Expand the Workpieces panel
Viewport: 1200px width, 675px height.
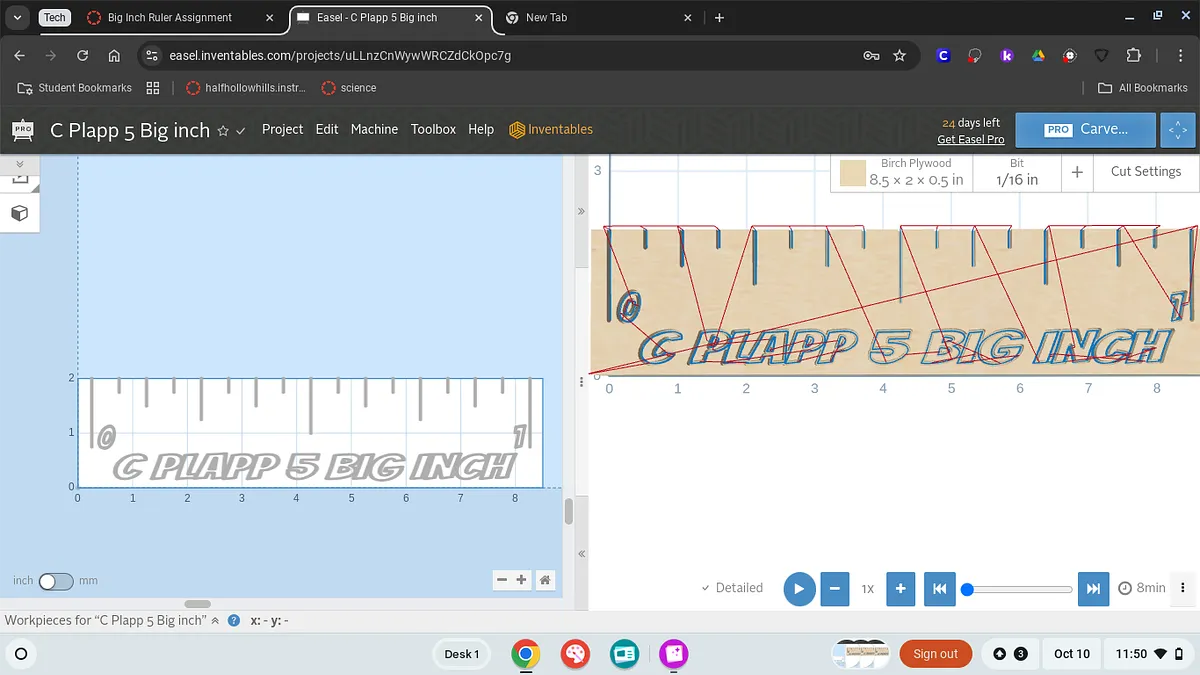pos(215,620)
